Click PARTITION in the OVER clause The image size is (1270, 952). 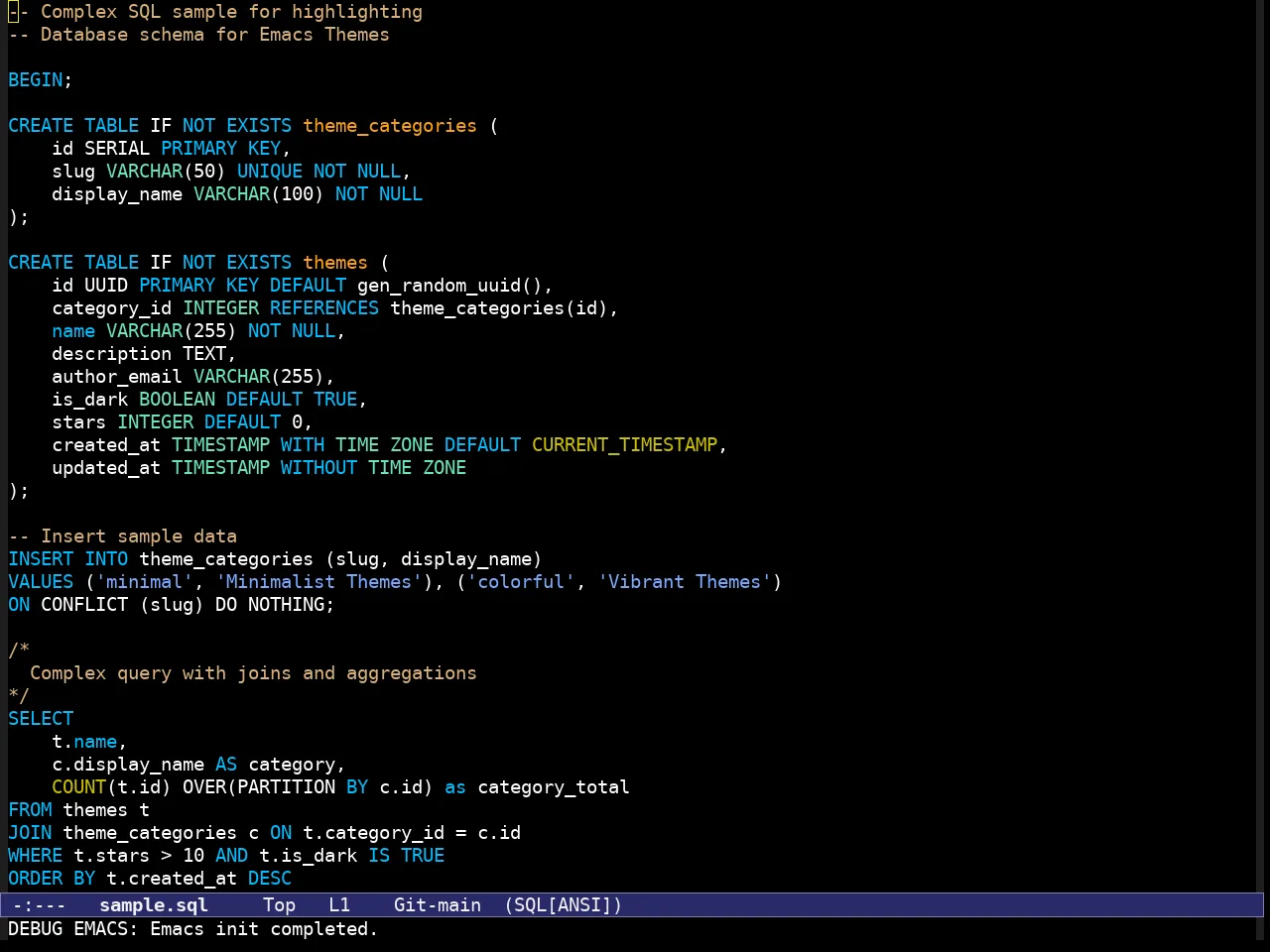pos(286,787)
